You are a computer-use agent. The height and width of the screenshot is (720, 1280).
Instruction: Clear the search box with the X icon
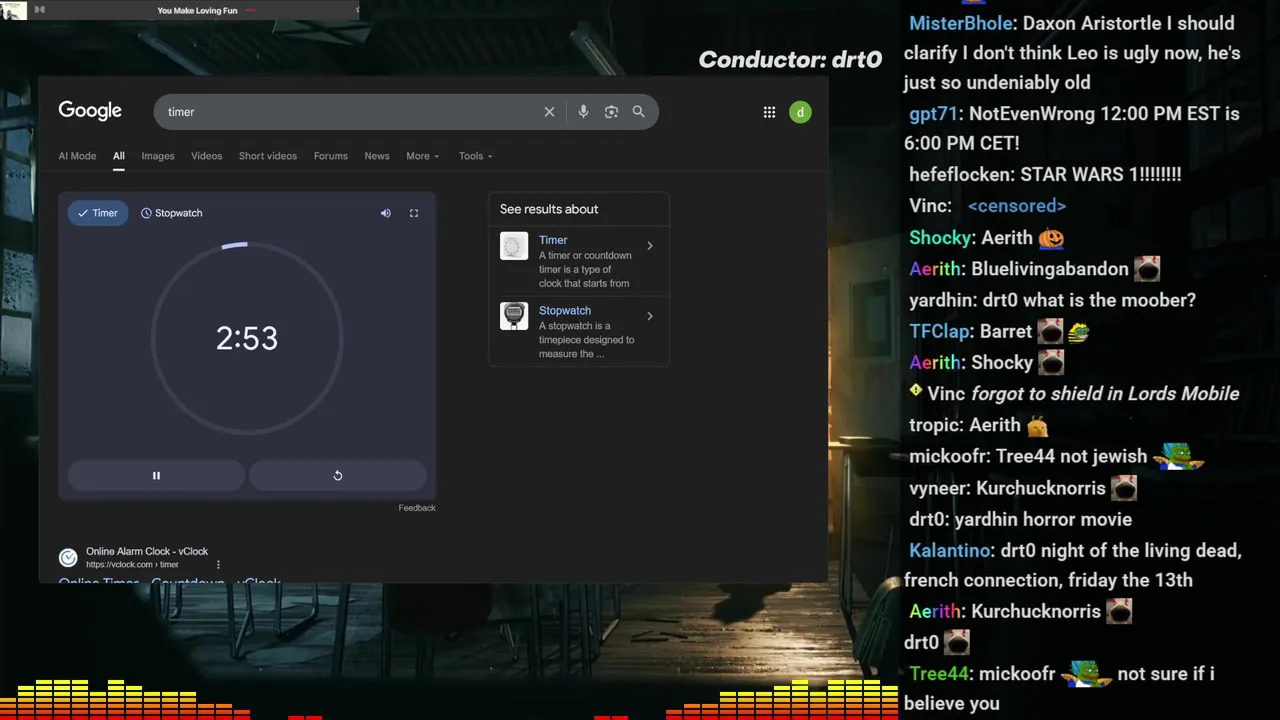pyautogui.click(x=549, y=112)
